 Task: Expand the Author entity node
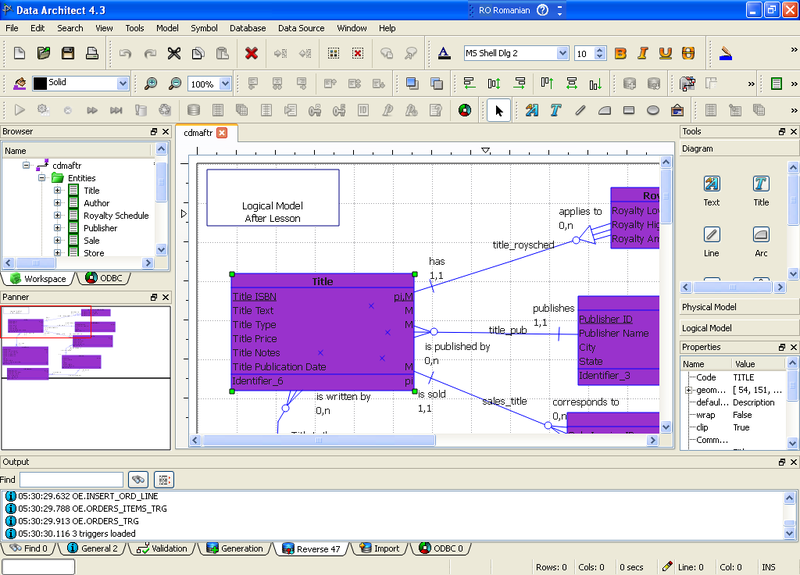(57, 203)
